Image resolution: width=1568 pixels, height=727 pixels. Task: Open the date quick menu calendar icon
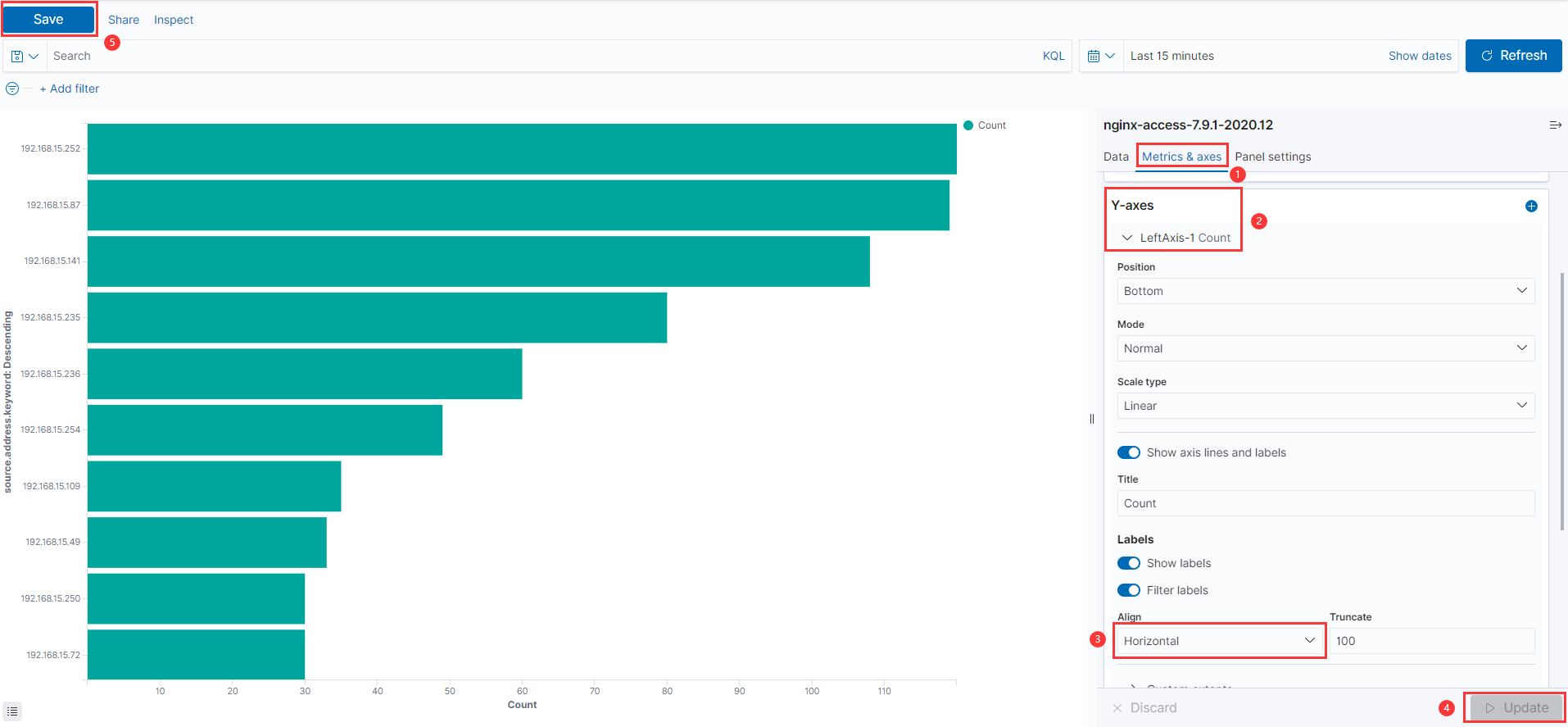click(1101, 57)
